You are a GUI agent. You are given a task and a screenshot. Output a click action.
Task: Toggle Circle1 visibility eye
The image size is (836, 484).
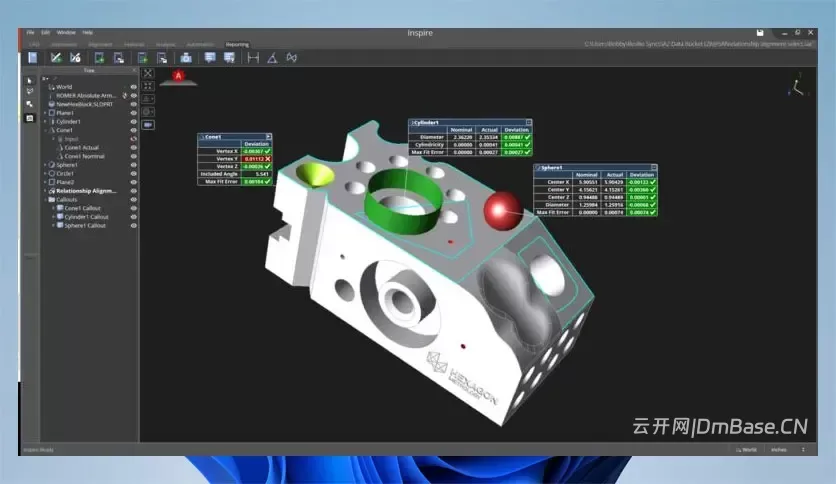(133, 174)
